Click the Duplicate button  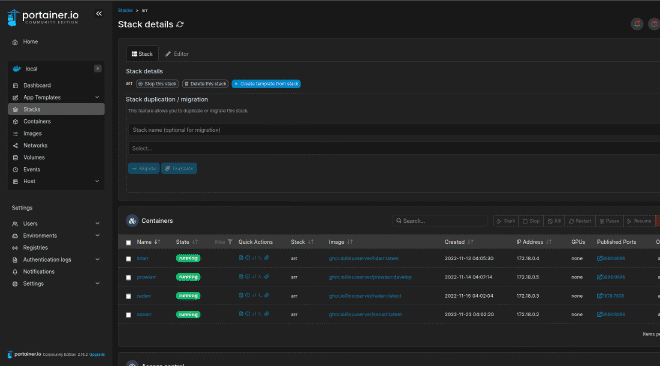pos(179,168)
